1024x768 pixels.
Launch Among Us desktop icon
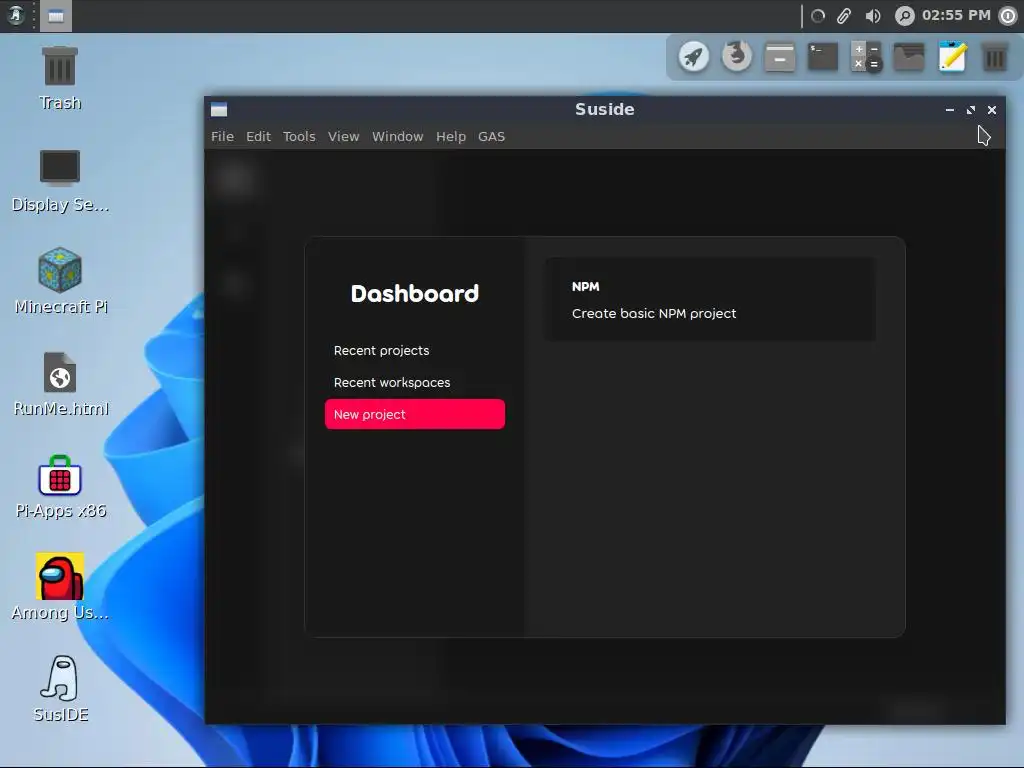tap(60, 586)
